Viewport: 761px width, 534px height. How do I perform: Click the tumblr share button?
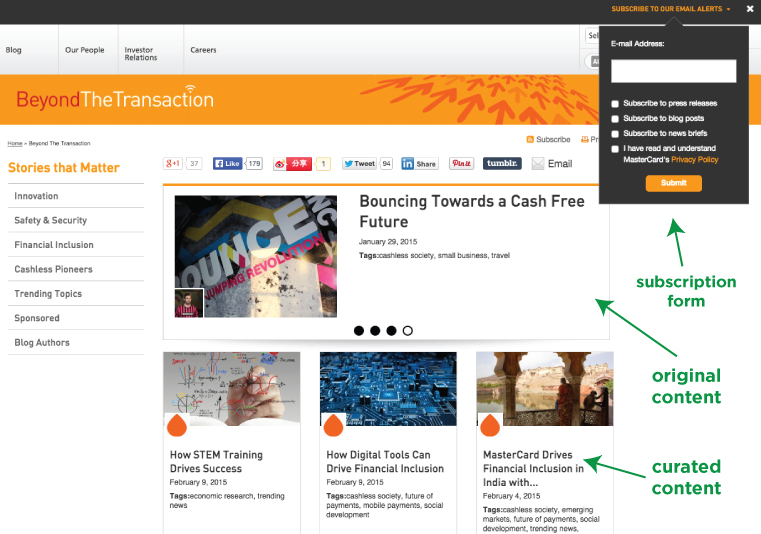click(502, 164)
